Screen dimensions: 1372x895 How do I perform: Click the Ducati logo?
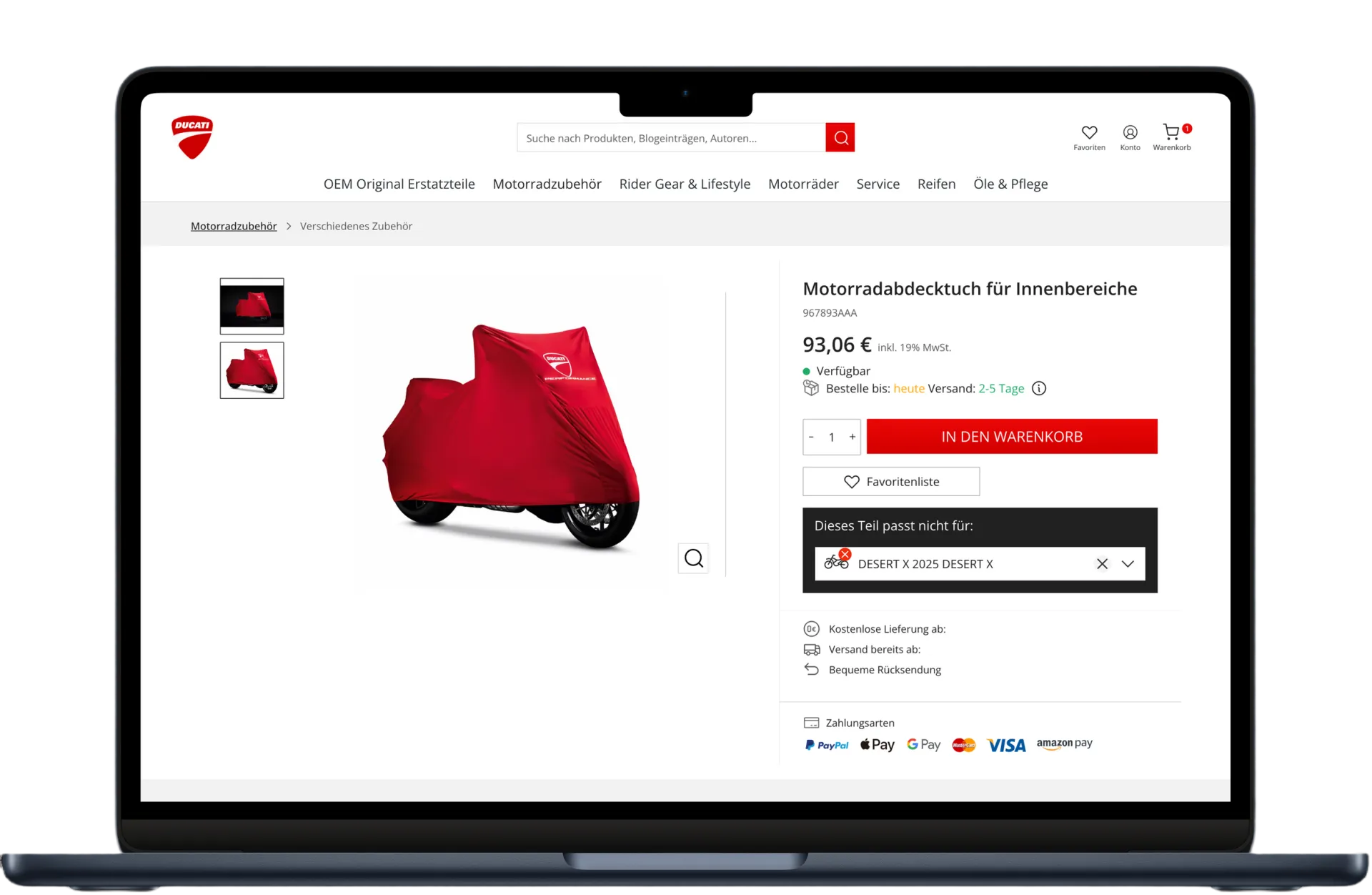coord(192,137)
